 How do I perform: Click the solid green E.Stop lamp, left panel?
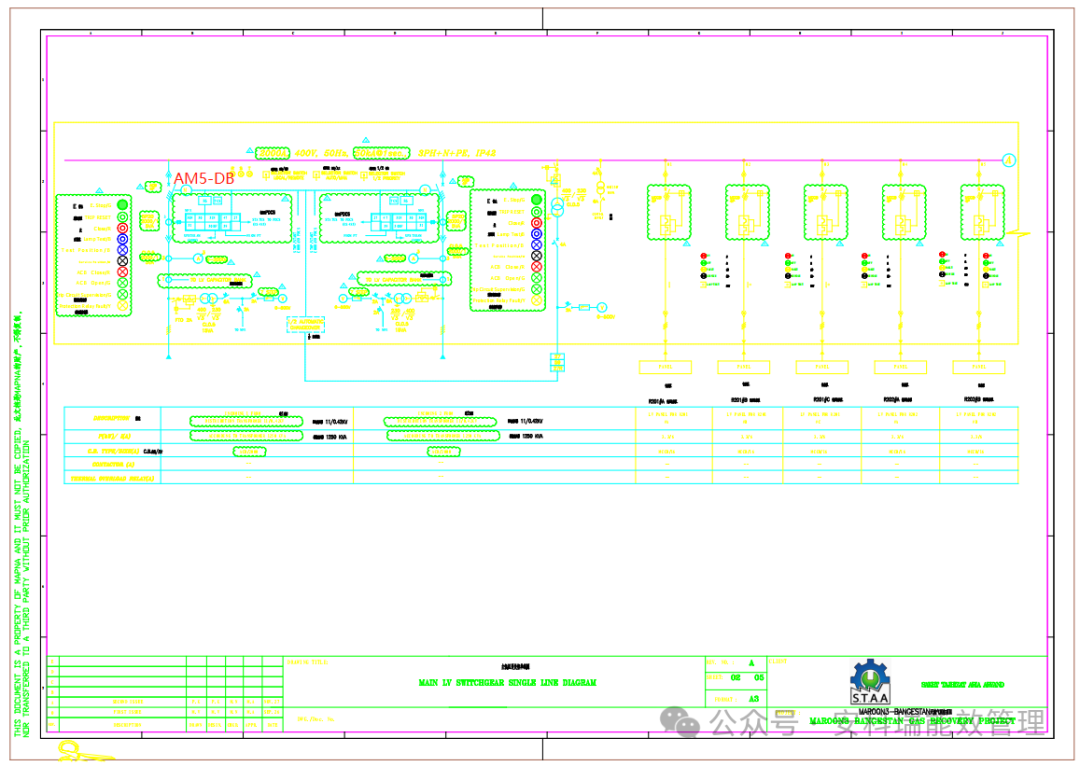[x=123, y=205]
